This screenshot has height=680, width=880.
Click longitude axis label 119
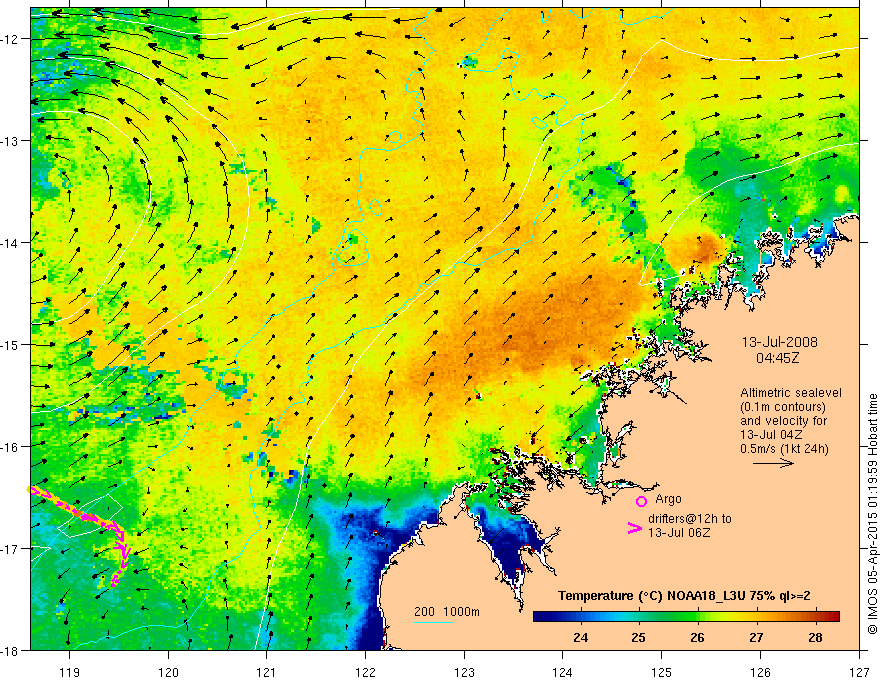click(x=70, y=672)
